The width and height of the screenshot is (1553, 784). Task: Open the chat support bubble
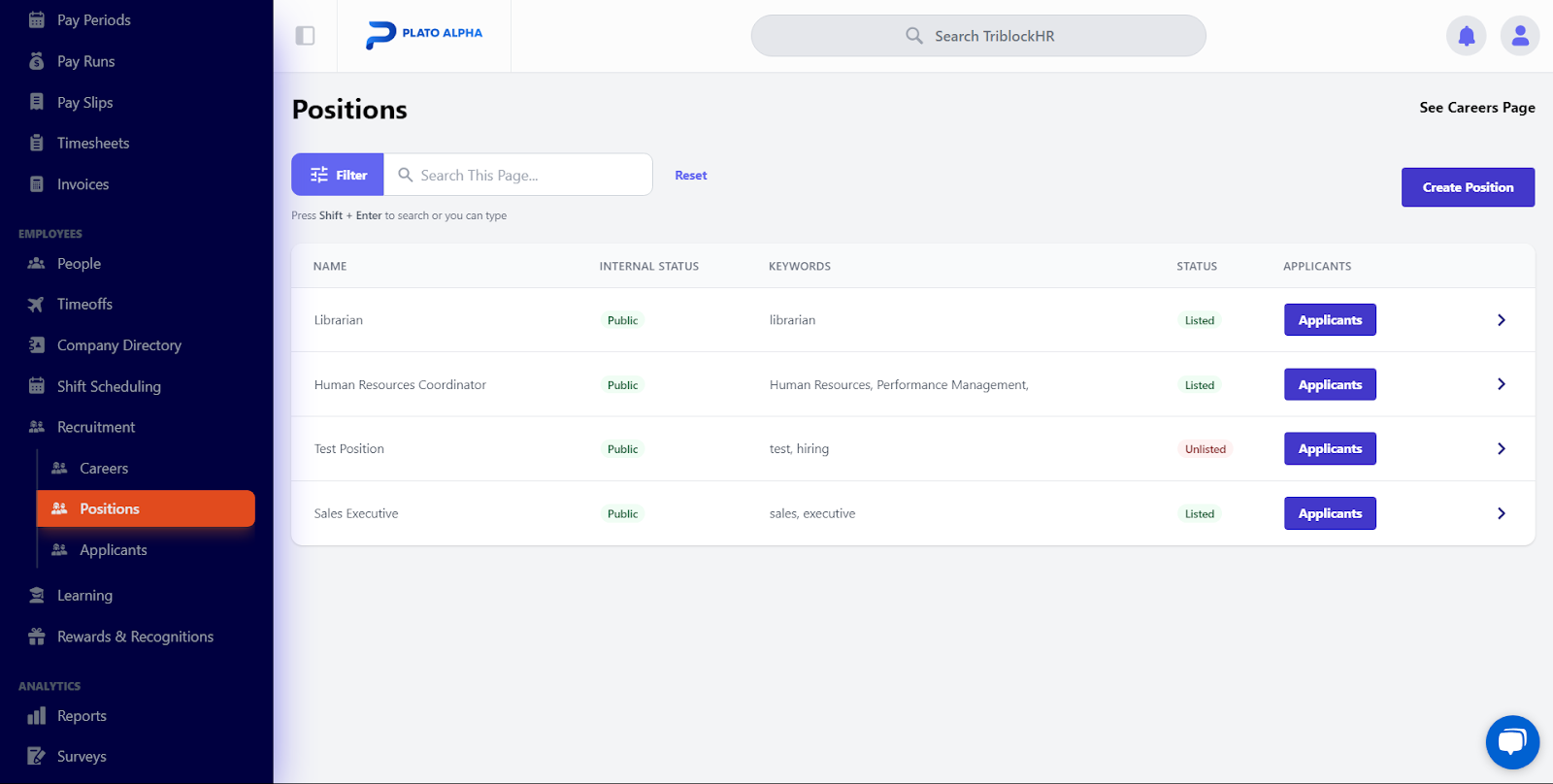pos(1512,742)
